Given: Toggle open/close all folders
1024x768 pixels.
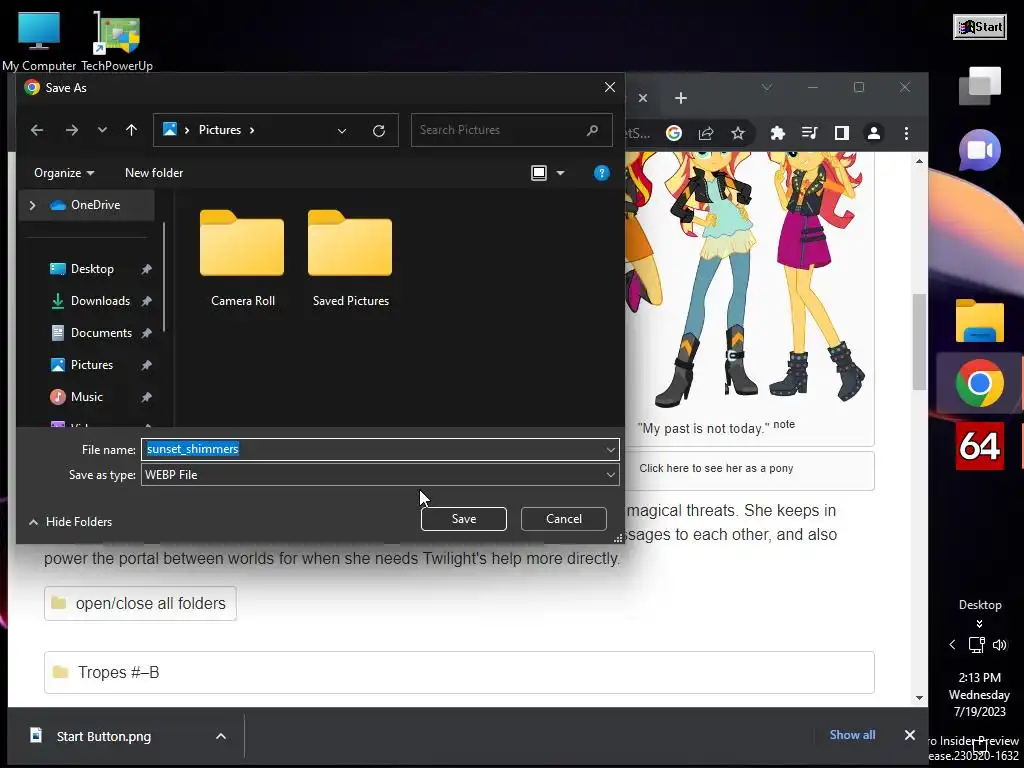Looking at the screenshot, I should 140,603.
